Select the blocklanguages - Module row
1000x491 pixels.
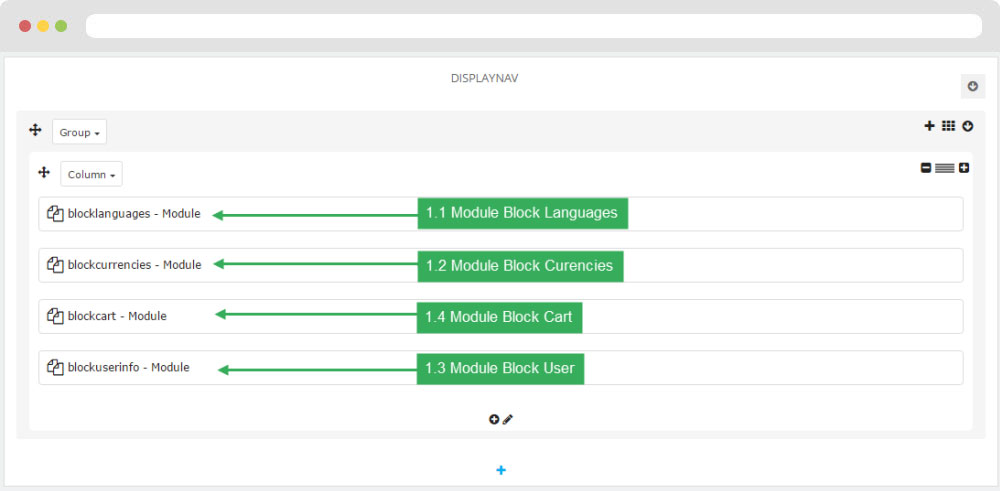(x=501, y=214)
